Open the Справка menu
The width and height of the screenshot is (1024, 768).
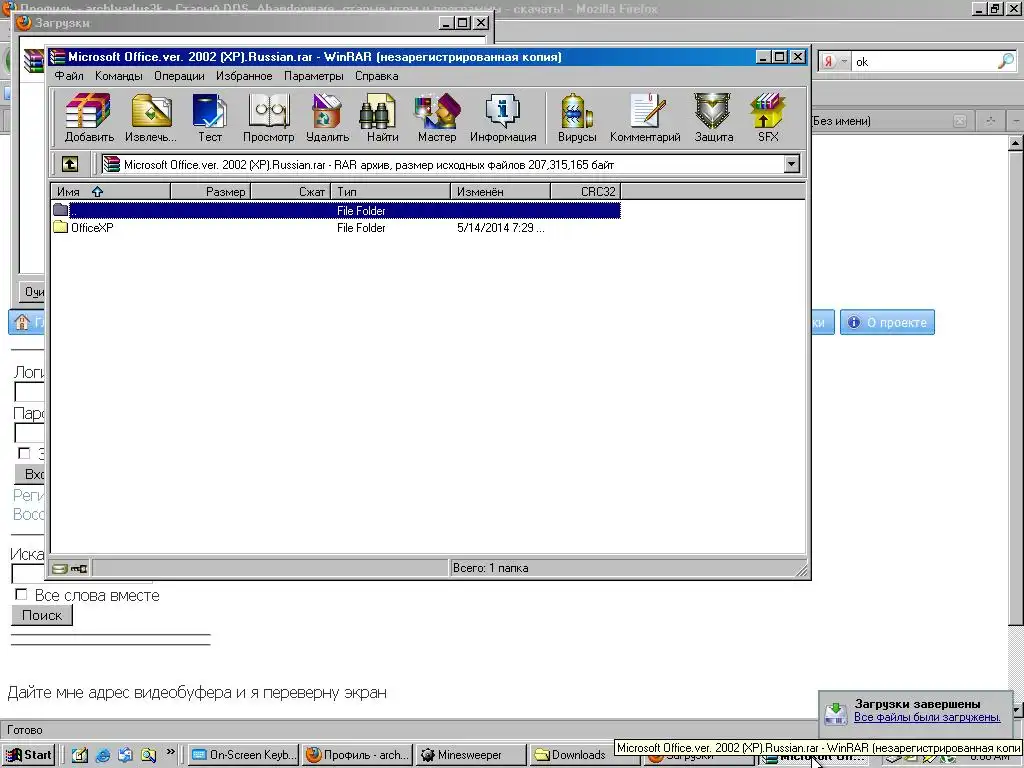[376, 76]
